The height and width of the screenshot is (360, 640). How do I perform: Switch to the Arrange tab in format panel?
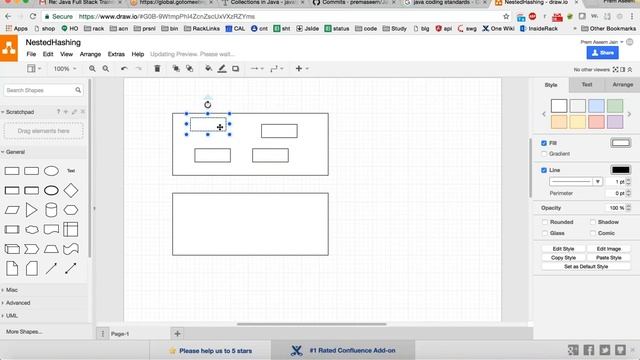[x=622, y=84]
